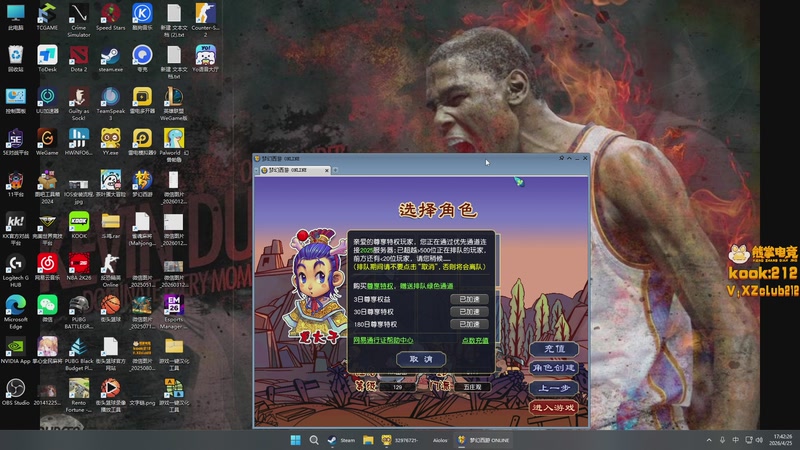The height and width of the screenshot is (450, 800).
Task: Open the Palworld desktop shortcut
Action: (173, 145)
